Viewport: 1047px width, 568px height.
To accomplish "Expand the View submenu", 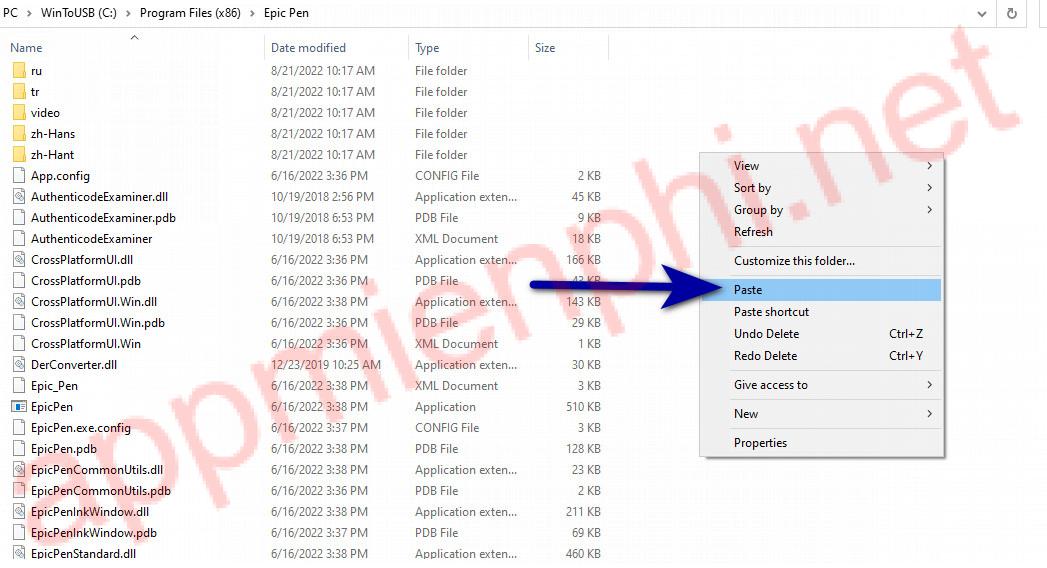I will pos(929,166).
